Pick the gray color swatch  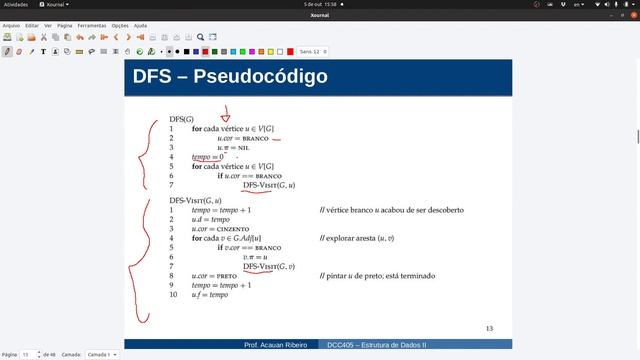pos(224,52)
